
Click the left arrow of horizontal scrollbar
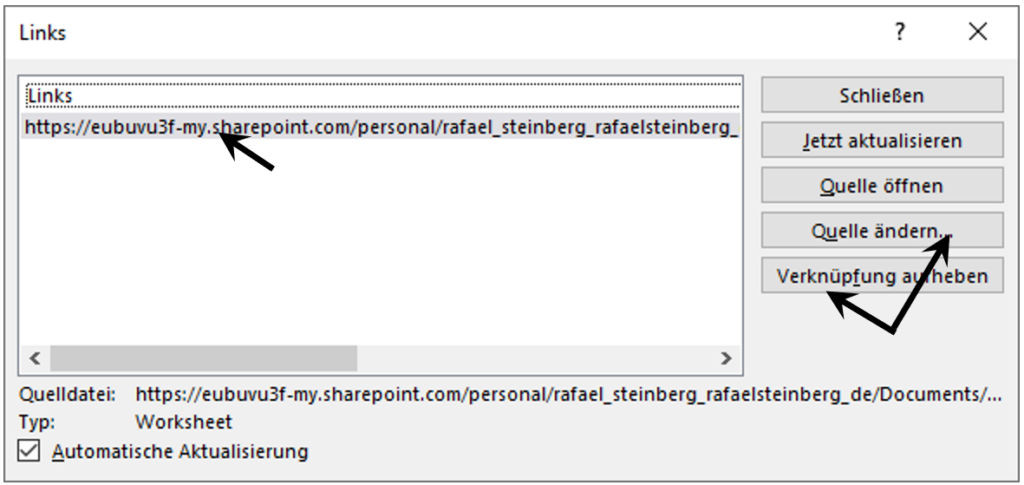click(x=35, y=358)
